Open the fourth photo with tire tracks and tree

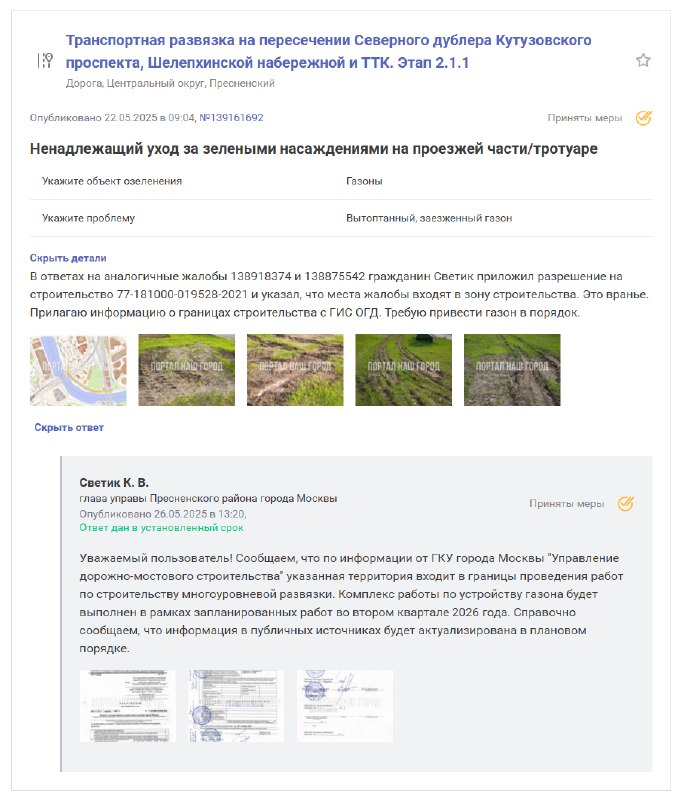404,370
